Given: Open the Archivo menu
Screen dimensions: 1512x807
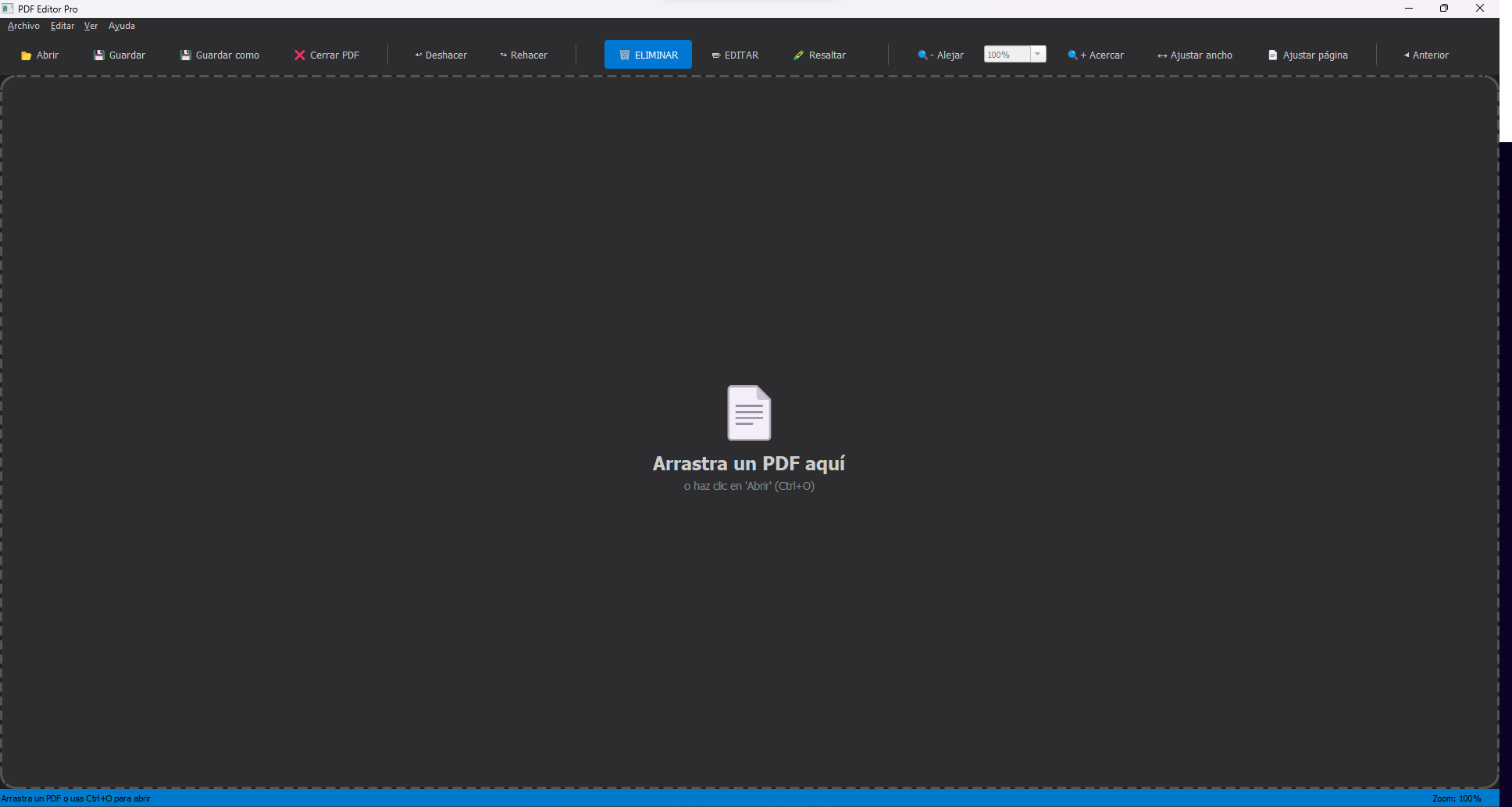Looking at the screenshot, I should (x=23, y=26).
